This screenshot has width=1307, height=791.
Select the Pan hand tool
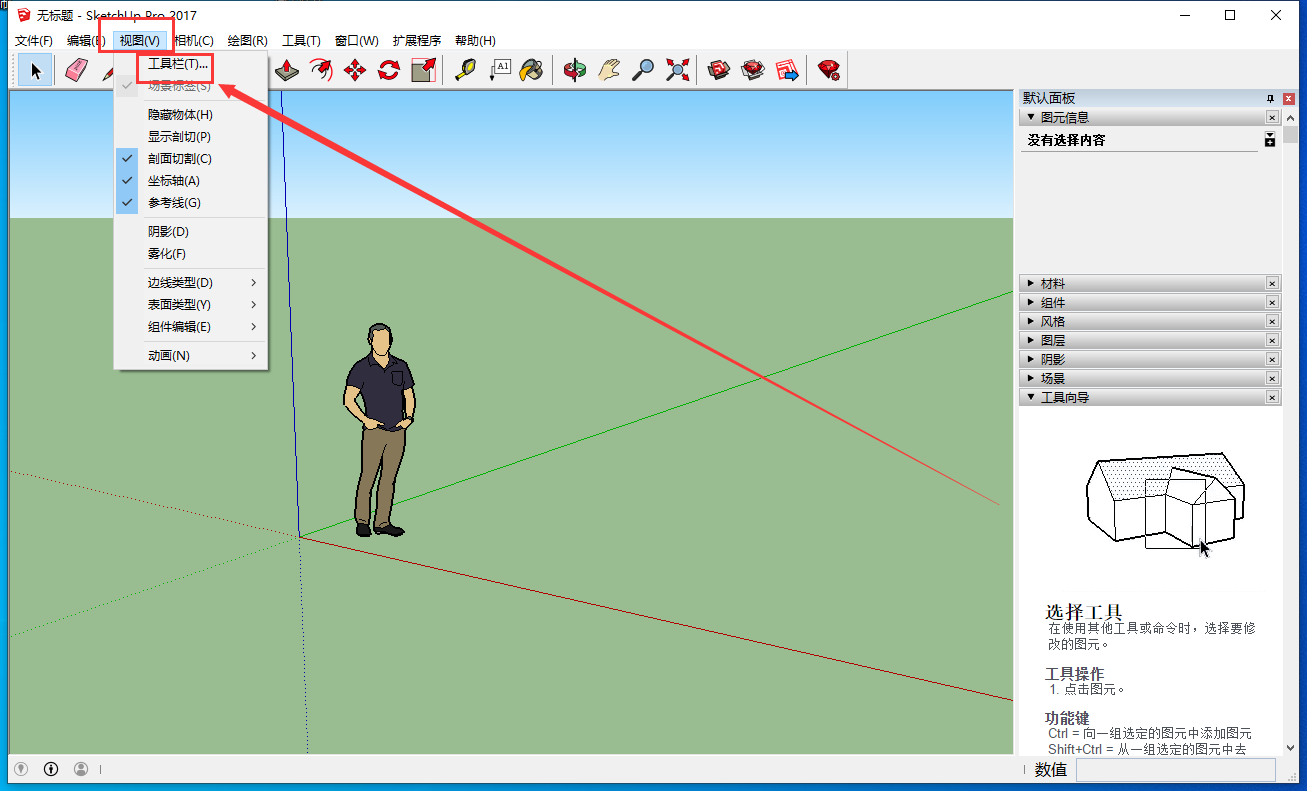(x=609, y=70)
